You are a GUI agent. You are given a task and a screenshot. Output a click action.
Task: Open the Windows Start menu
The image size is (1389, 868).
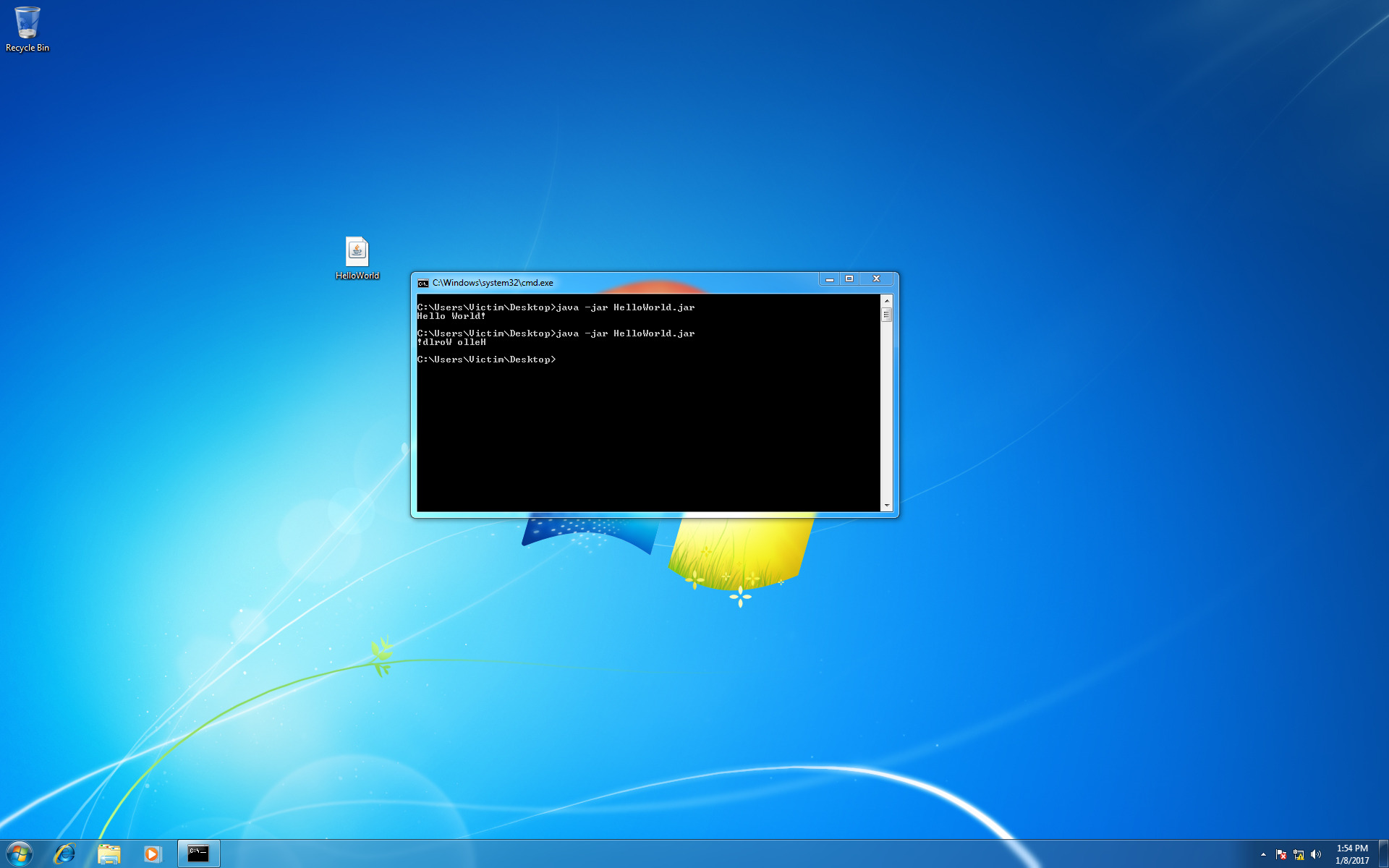click(x=20, y=854)
